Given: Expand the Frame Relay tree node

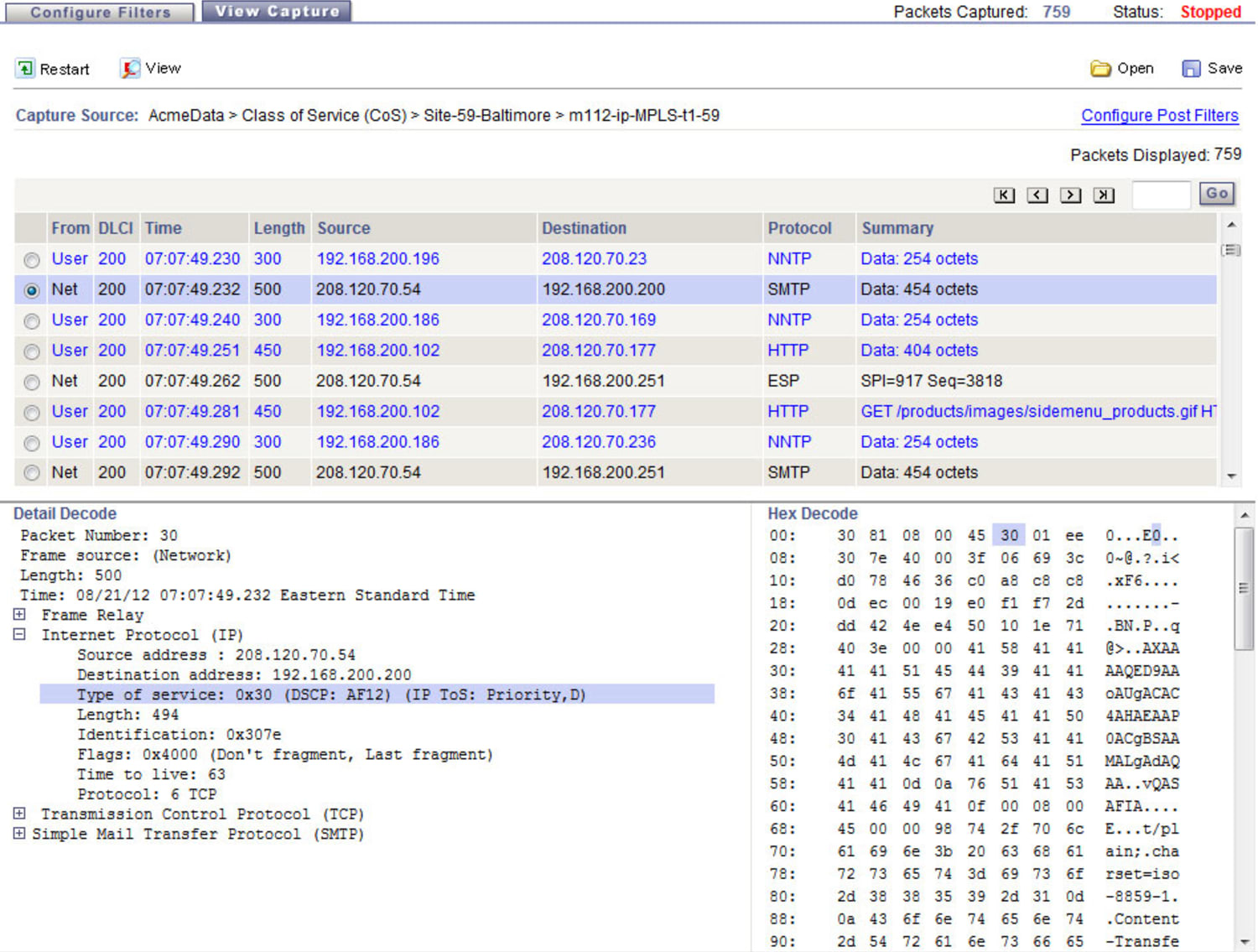Looking at the screenshot, I should [x=19, y=614].
